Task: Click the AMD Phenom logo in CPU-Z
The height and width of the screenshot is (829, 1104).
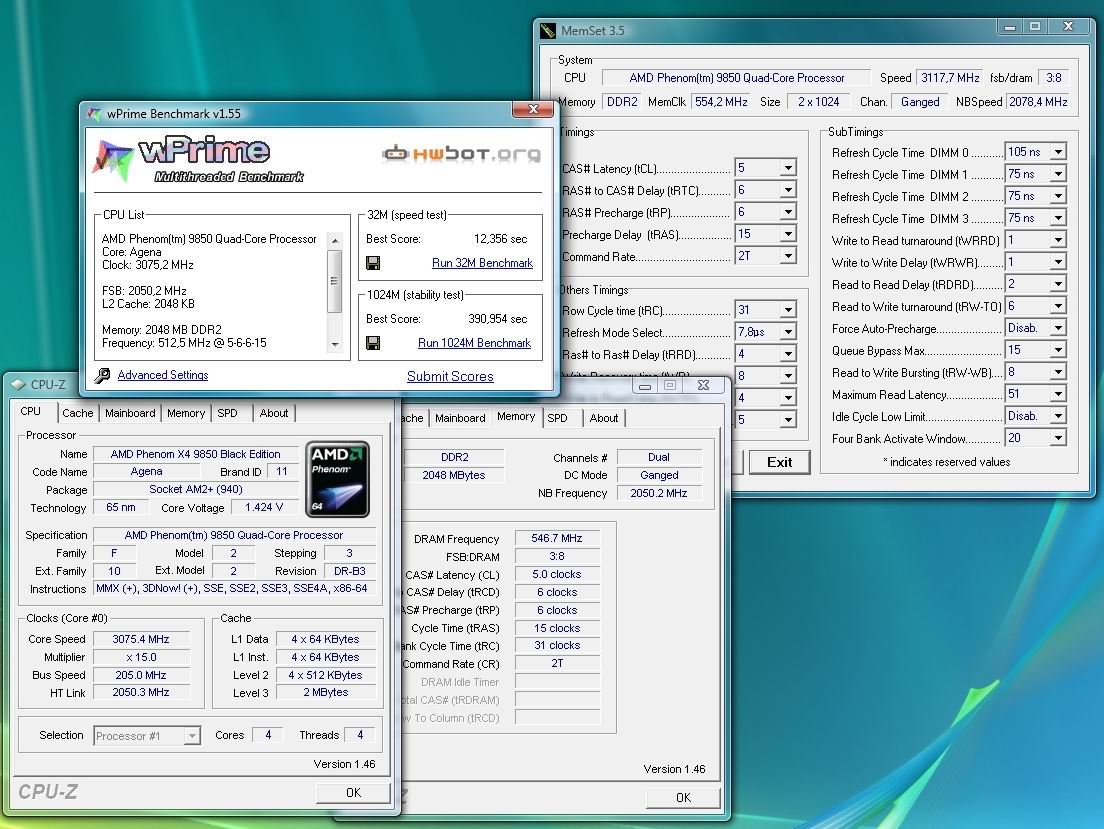Action: [337, 479]
